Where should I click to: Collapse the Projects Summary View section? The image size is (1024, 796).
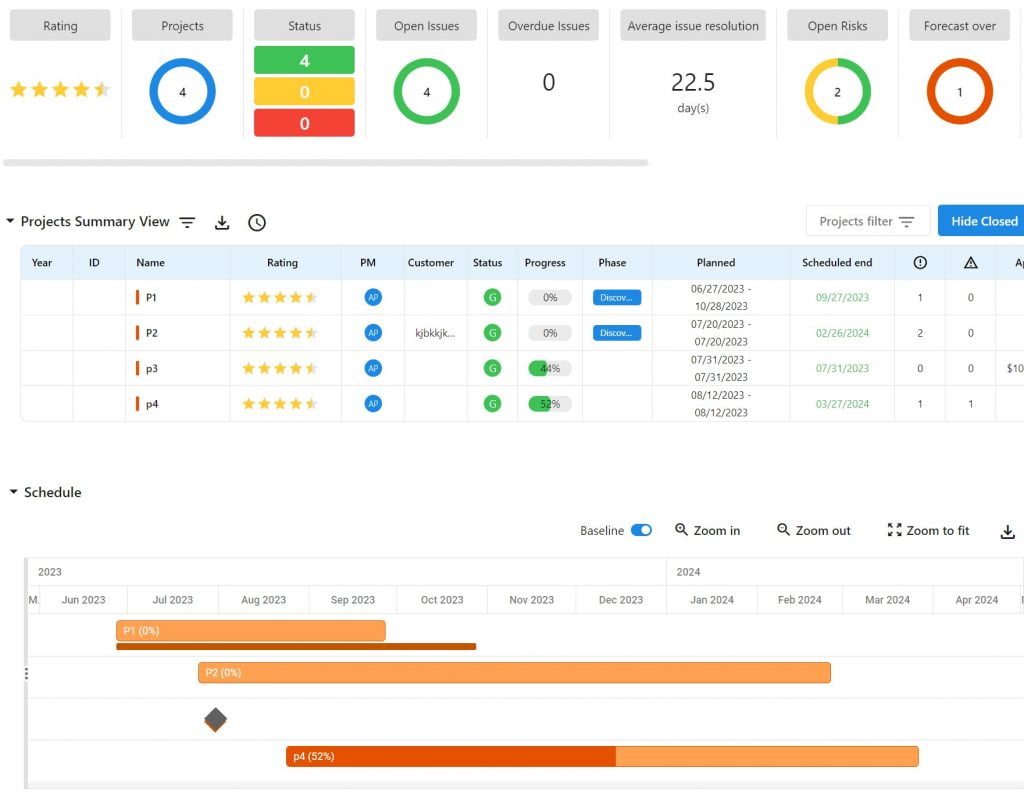pos(10,221)
